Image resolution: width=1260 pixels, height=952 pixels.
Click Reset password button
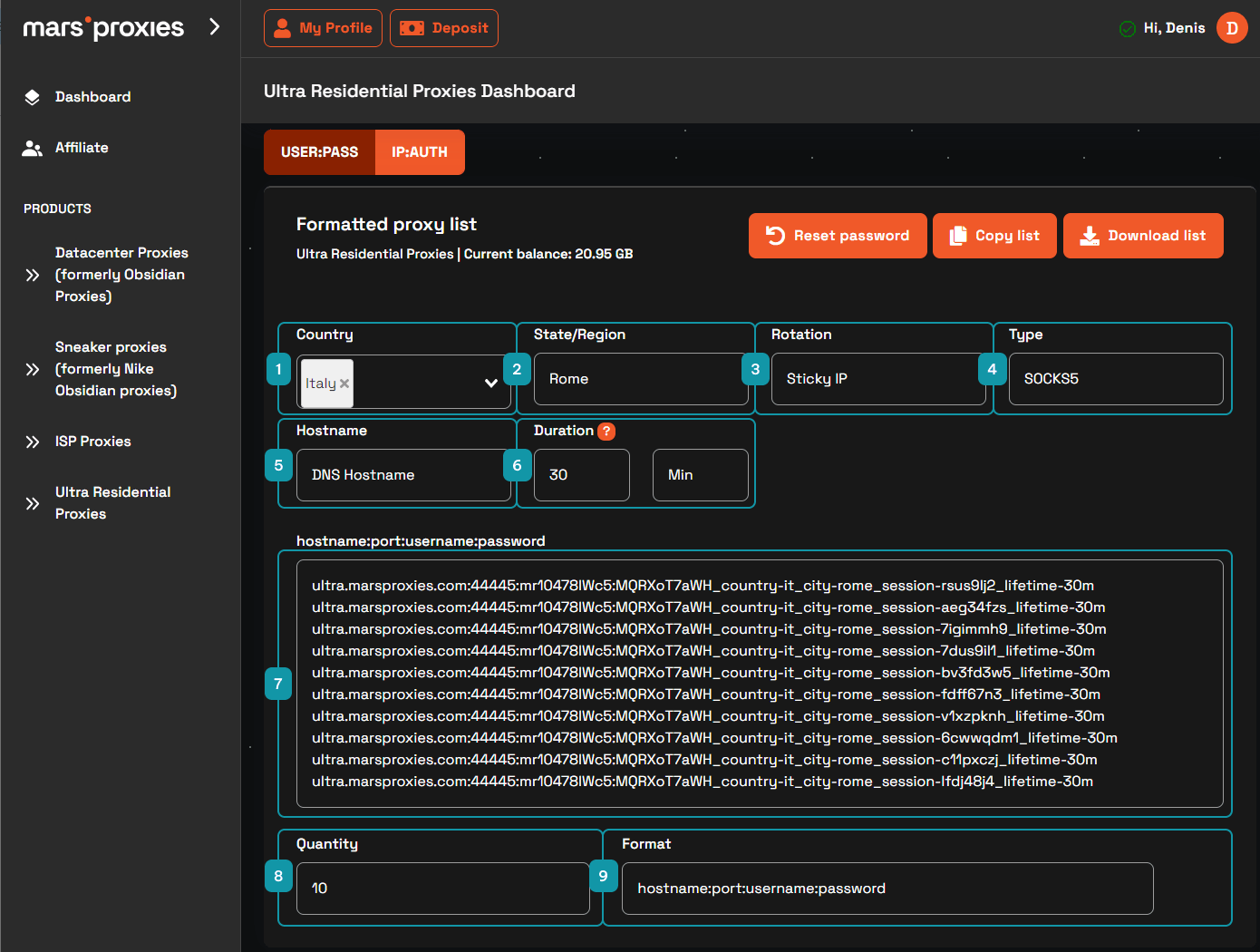tap(838, 236)
